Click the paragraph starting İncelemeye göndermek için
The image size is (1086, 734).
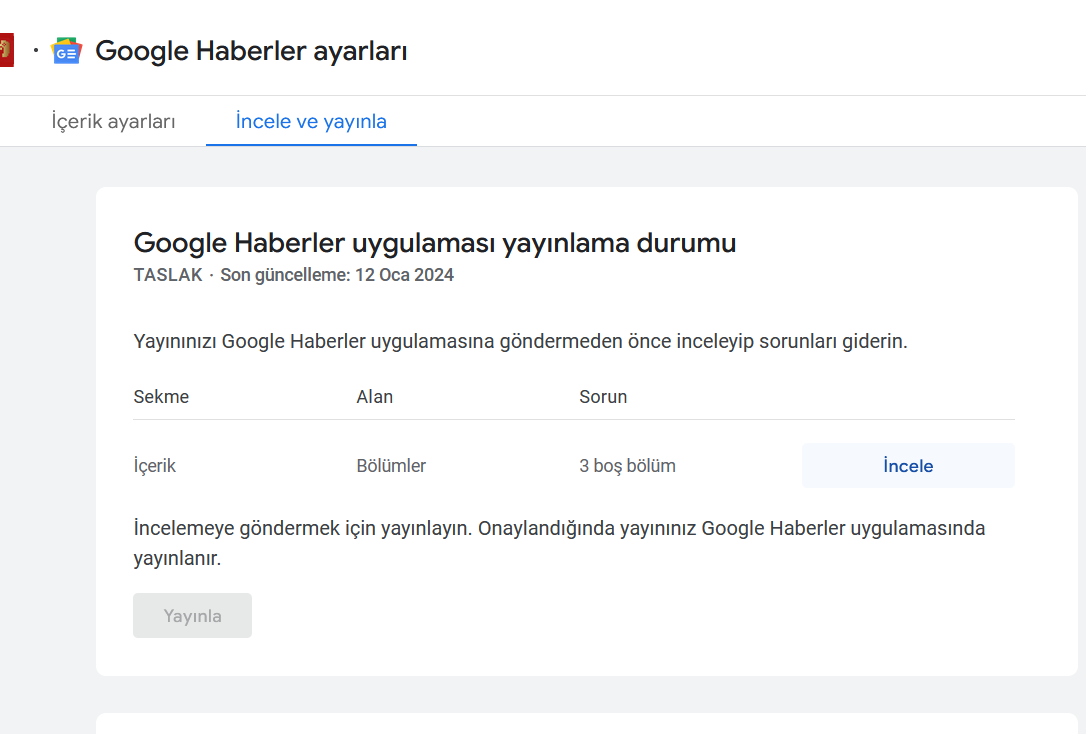[559, 543]
